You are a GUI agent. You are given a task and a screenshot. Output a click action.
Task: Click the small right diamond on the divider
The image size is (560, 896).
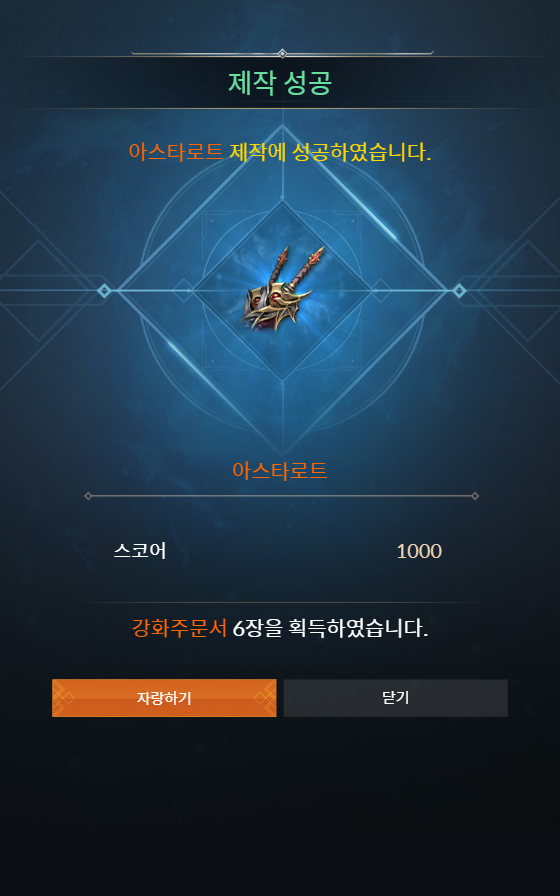tap(475, 496)
